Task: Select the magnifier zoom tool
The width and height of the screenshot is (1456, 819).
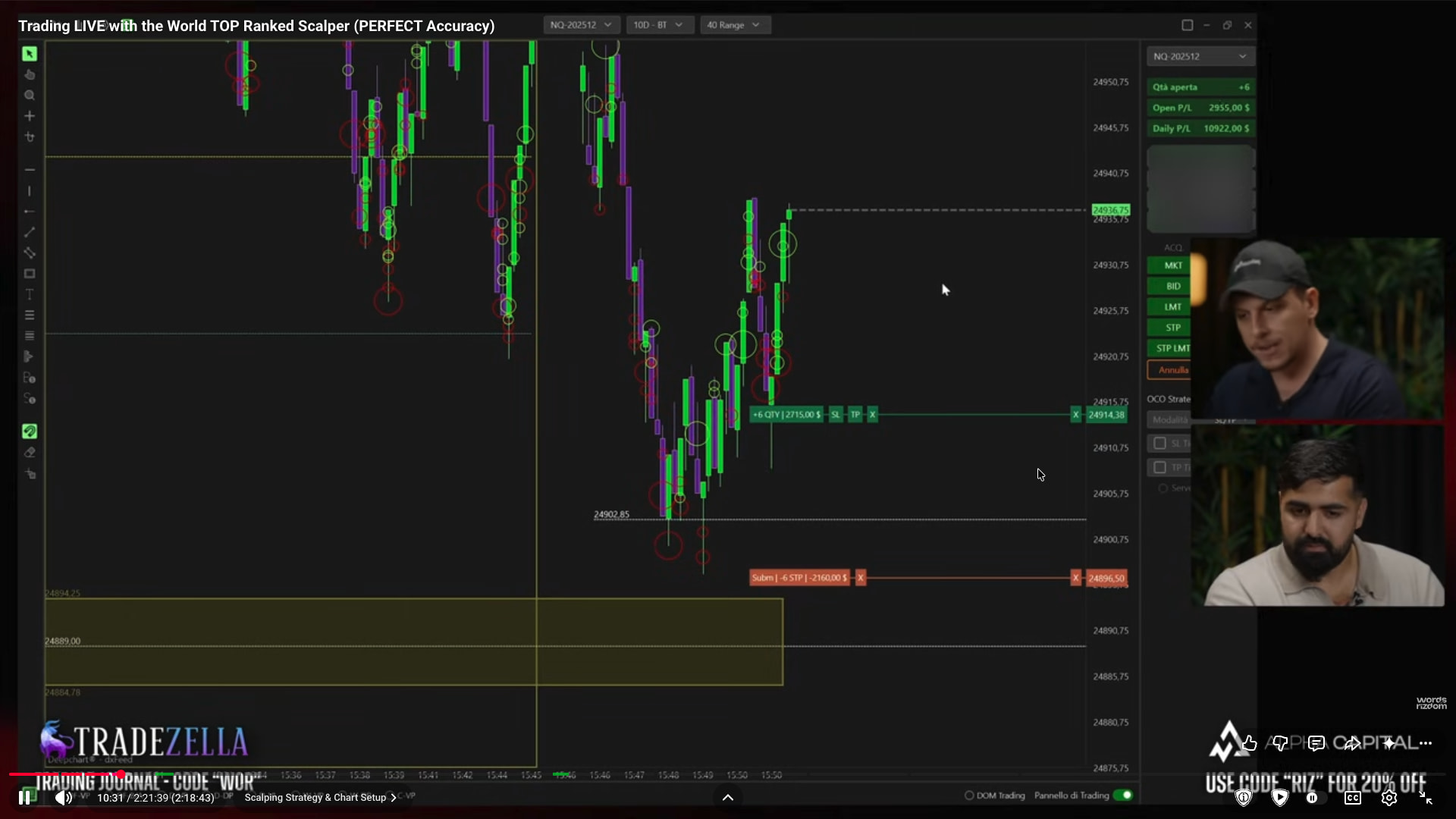Action: [x=30, y=96]
